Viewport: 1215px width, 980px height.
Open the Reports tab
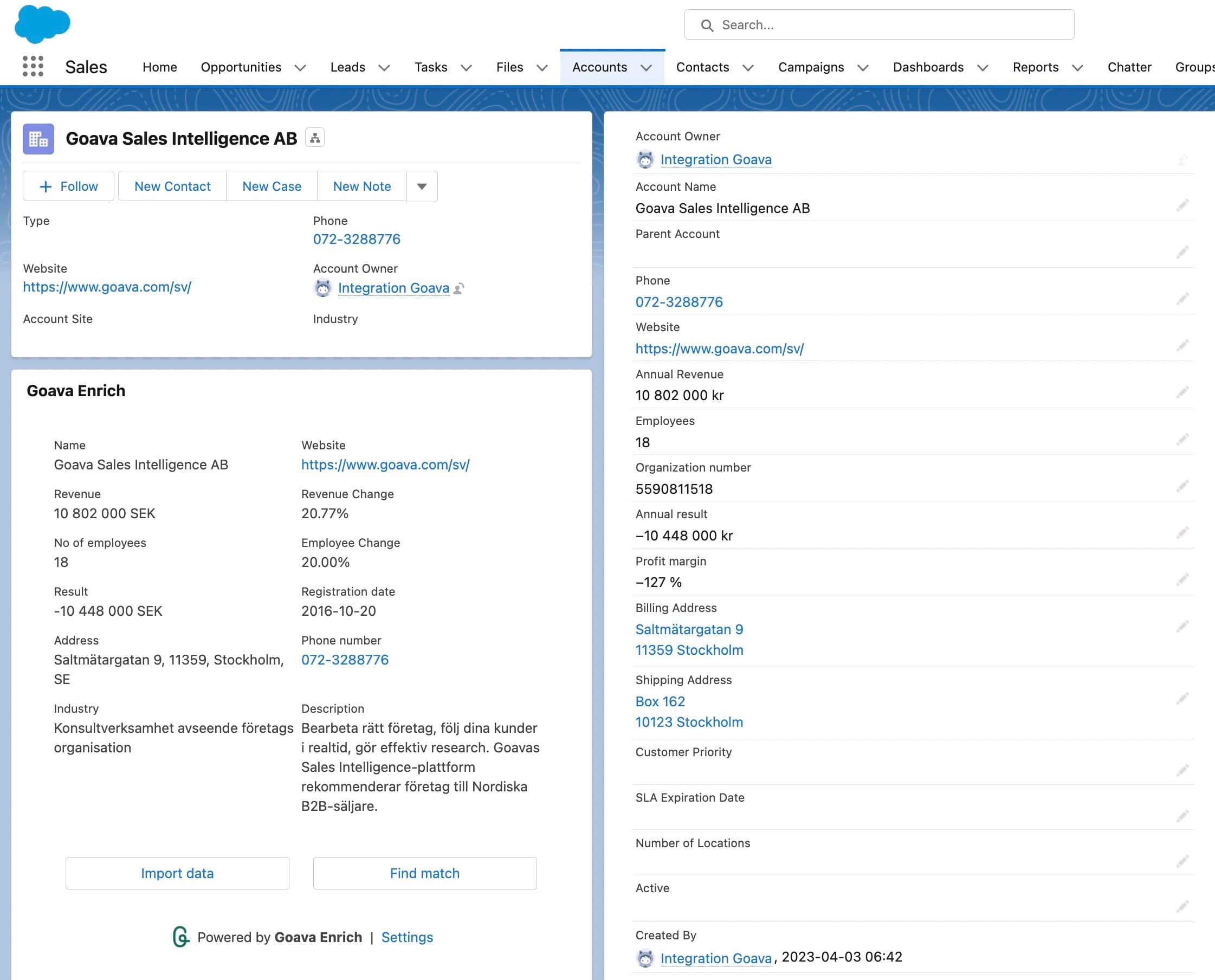click(1036, 67)
